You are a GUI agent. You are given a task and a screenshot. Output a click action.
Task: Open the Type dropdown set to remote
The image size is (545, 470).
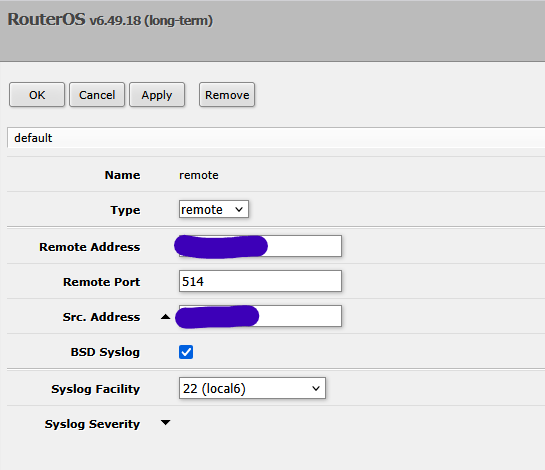point(214,209)
